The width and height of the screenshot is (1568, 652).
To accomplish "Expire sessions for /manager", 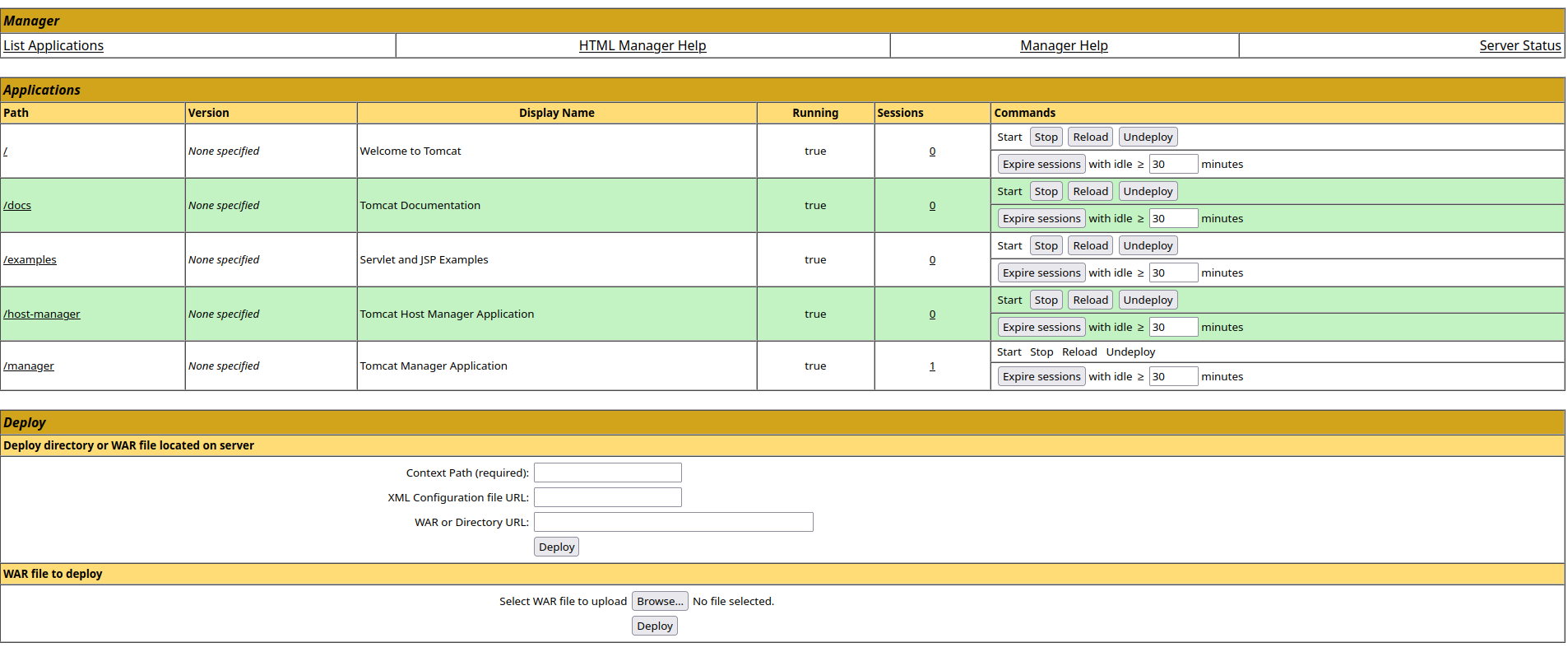I will 1041,377.
